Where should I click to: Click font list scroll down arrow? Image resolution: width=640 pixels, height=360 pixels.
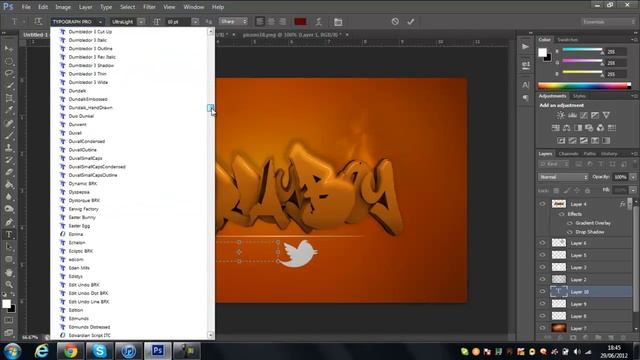click(211, 335)
